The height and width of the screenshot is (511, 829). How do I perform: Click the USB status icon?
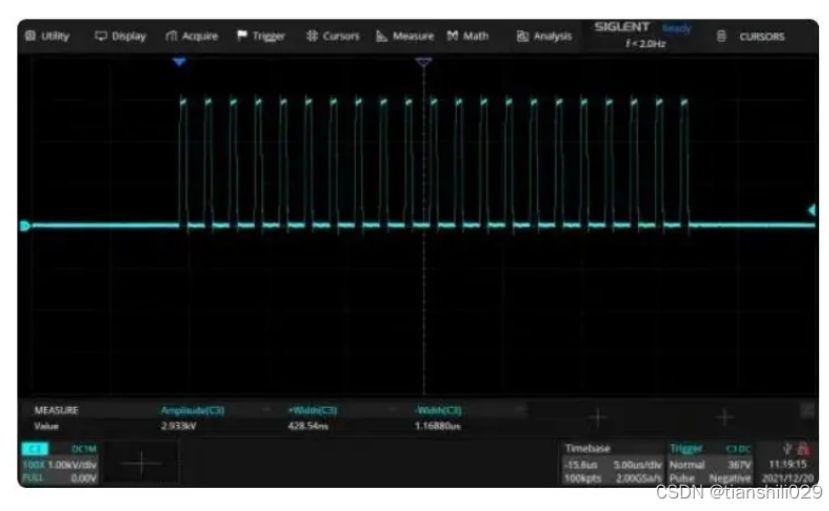pyautogui.click(x=788, y=449)
